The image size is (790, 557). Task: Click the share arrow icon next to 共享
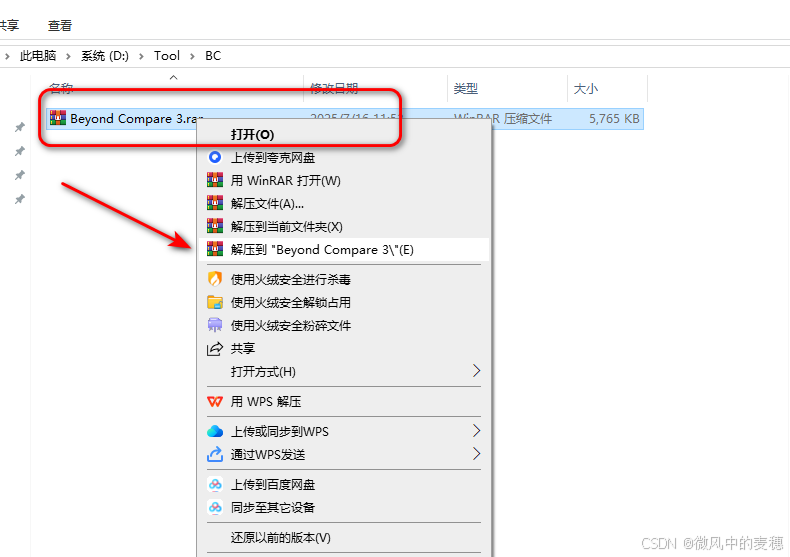coord(215,349)
